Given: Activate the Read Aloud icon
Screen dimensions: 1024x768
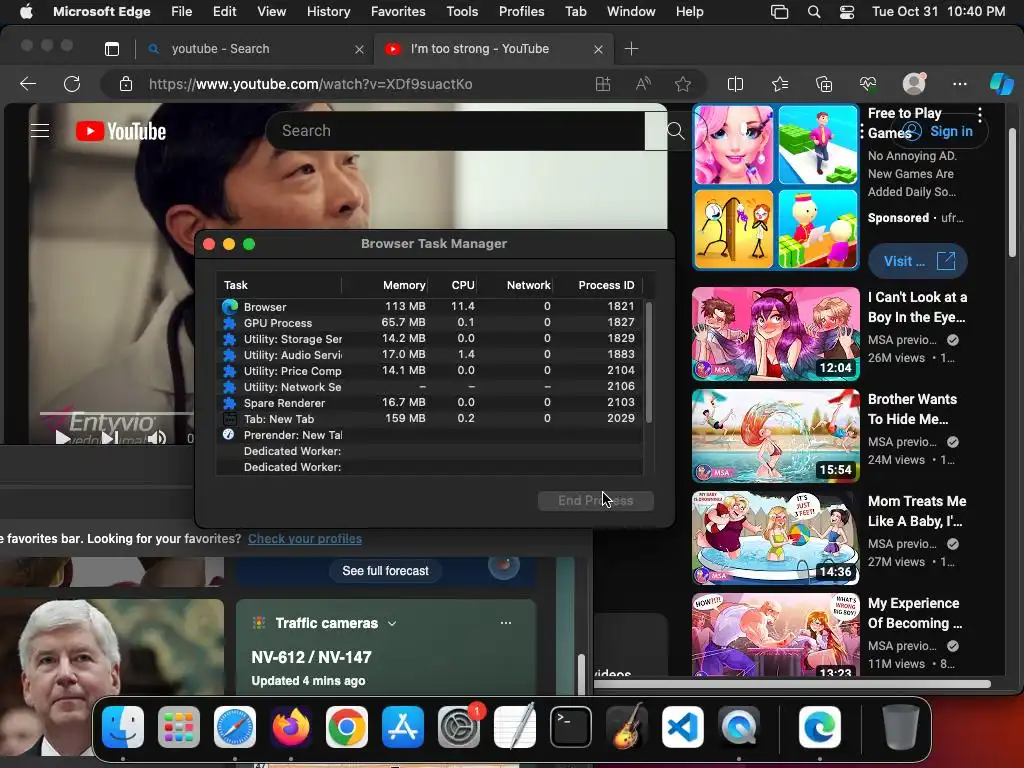Looking at the screenshot, I should (643, 84).
